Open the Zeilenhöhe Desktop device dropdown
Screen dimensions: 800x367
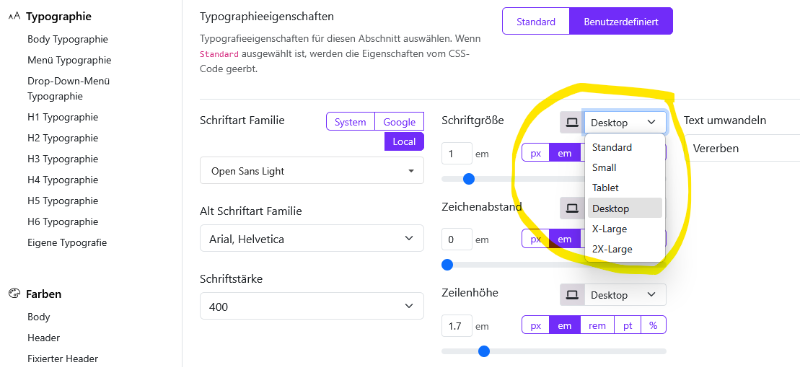(x=625, y=295)
